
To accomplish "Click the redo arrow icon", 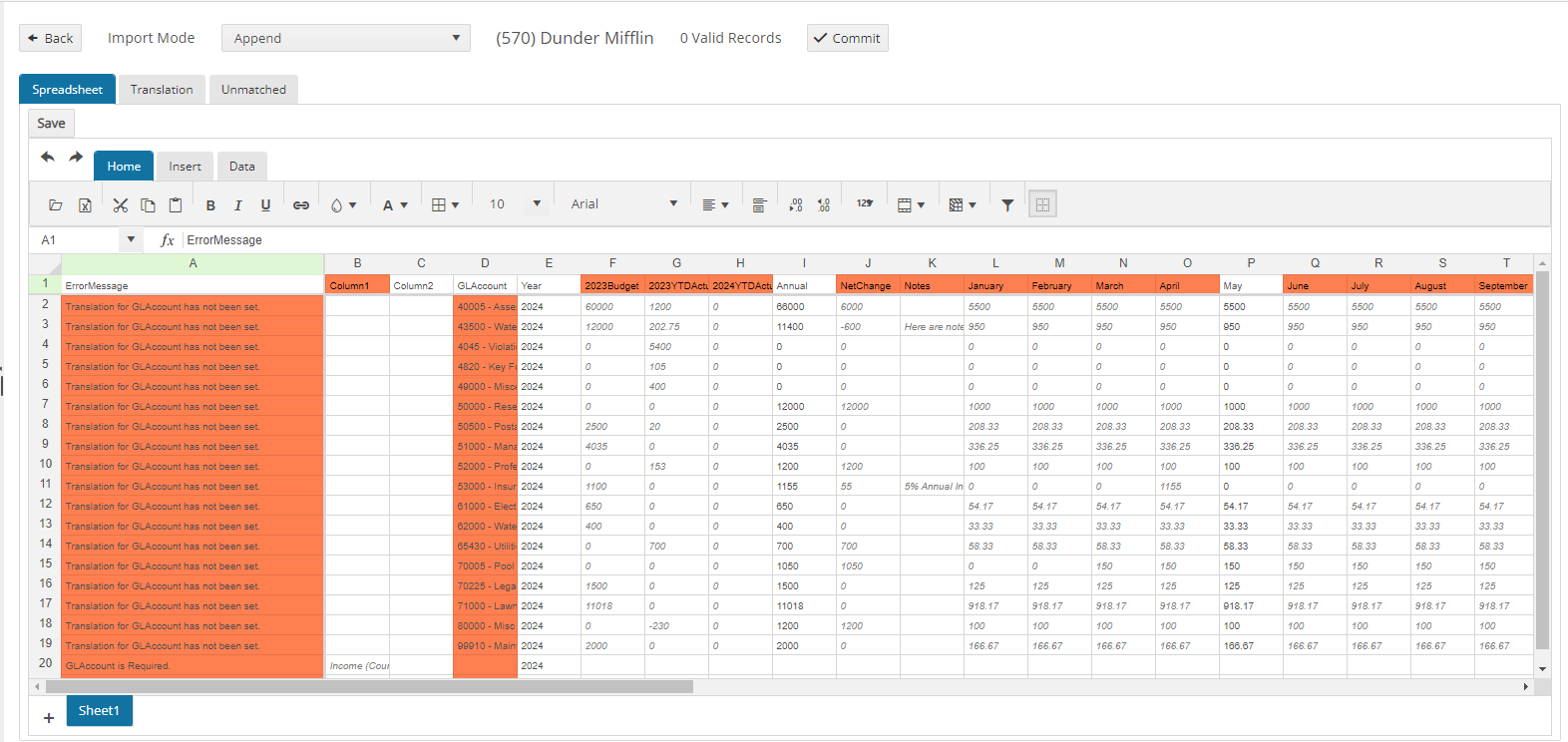I will (x=76, y=157).
